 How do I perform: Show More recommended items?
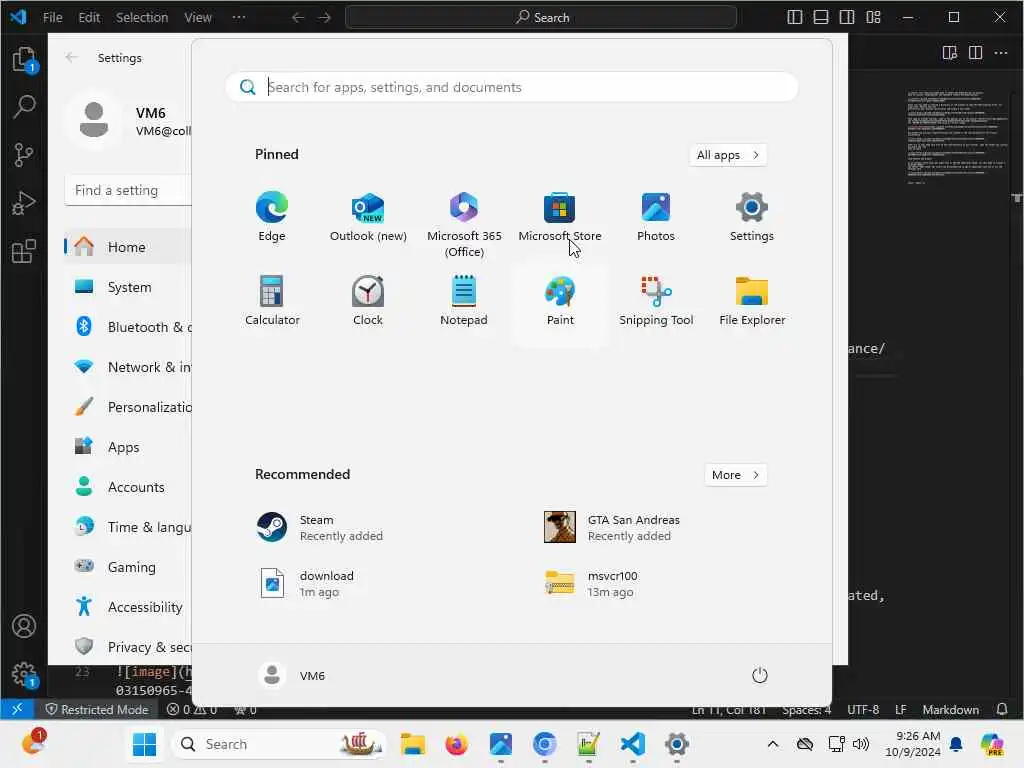(x=735, y=475)
